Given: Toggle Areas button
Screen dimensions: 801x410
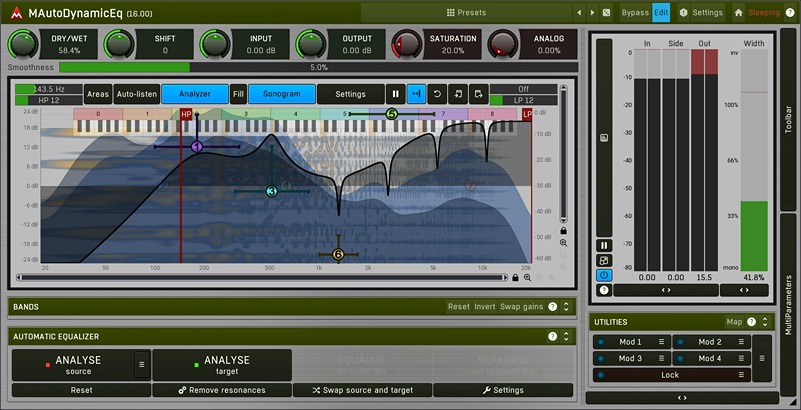Looking at the screenshot, I should coord(98,94).
